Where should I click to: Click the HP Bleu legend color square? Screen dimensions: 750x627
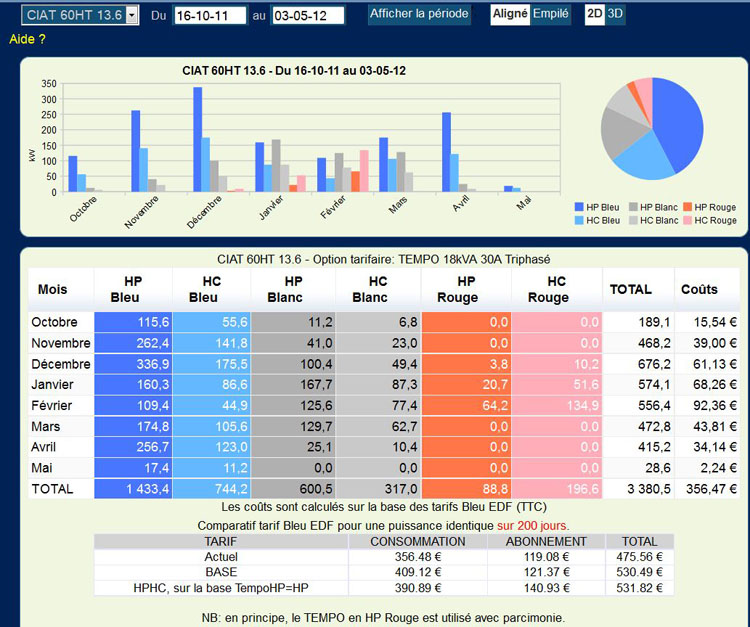click(x=578, y=207)
